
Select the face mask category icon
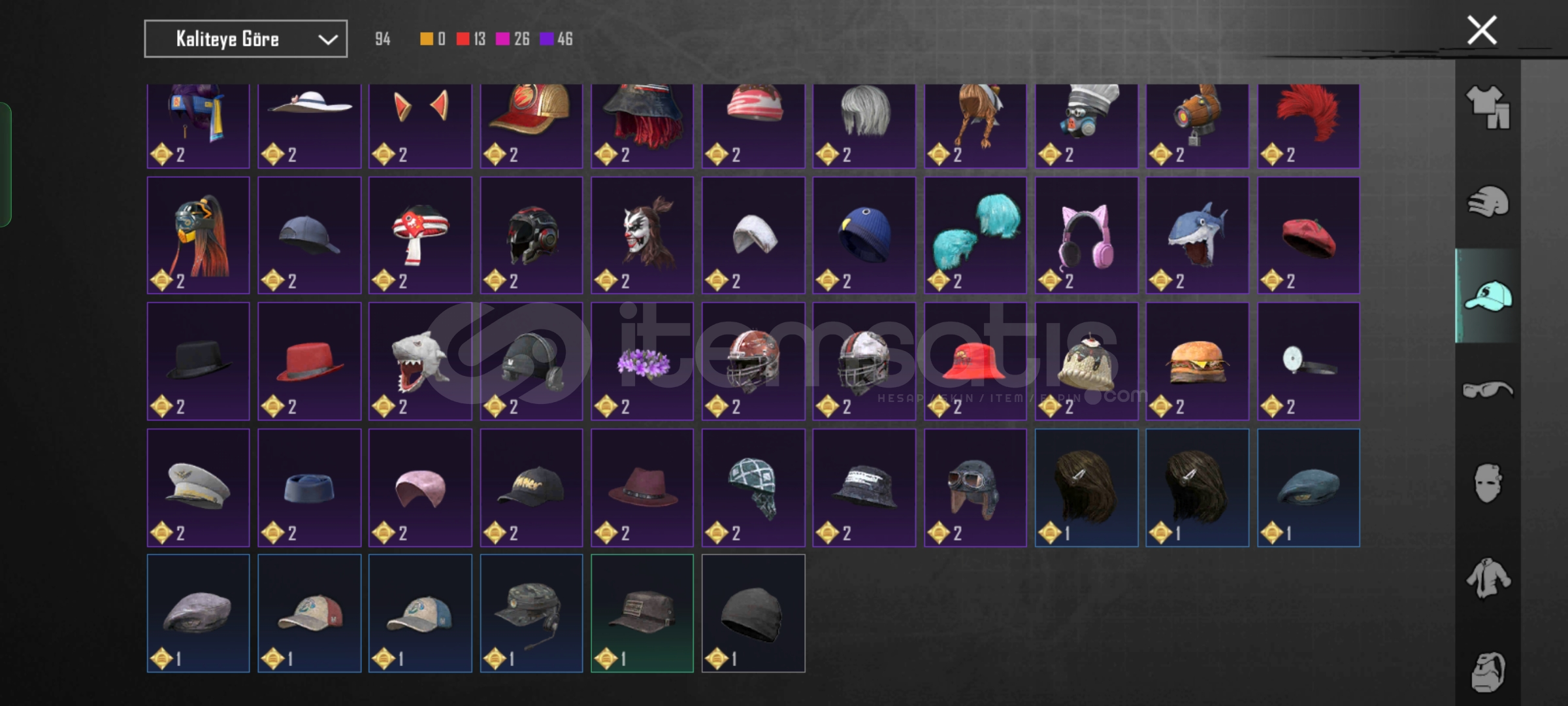pyautogui.click(x=1488, y=483)
